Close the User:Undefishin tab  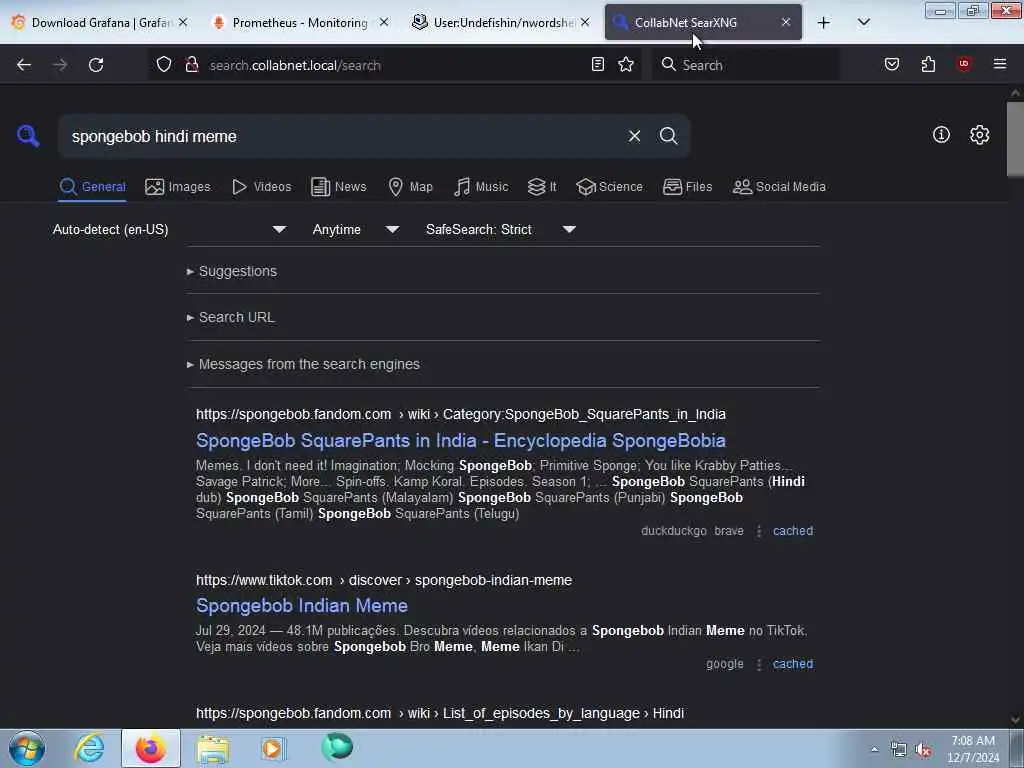pos(585,23)
